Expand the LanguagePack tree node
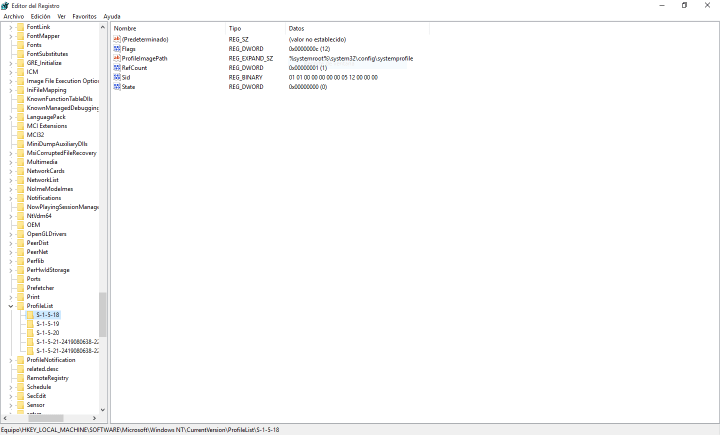 click(11, 117)
